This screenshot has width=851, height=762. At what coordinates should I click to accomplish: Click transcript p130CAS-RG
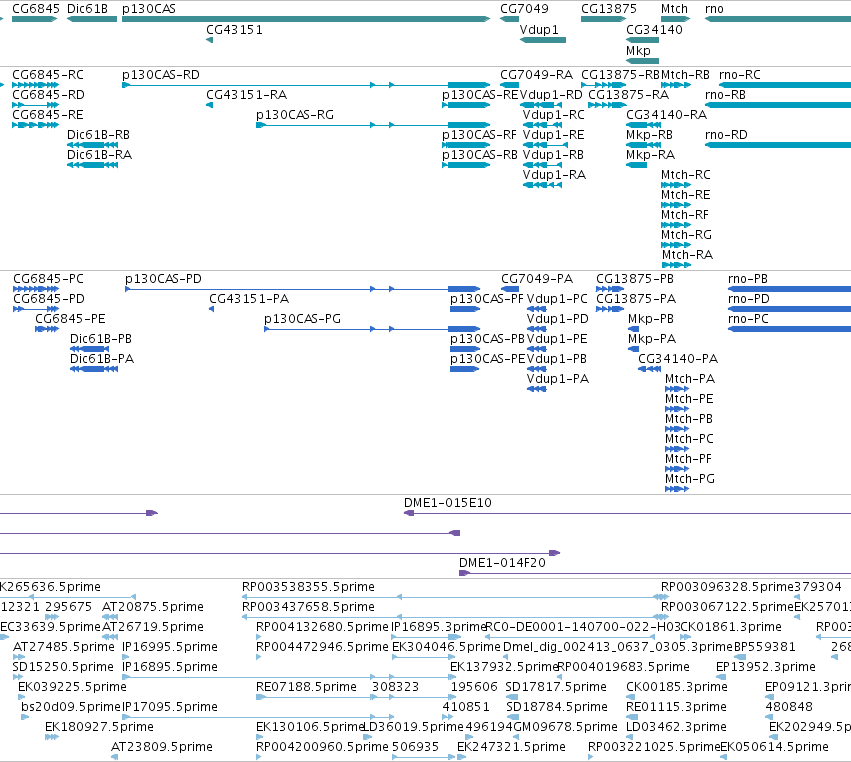(x=295, y=115)
